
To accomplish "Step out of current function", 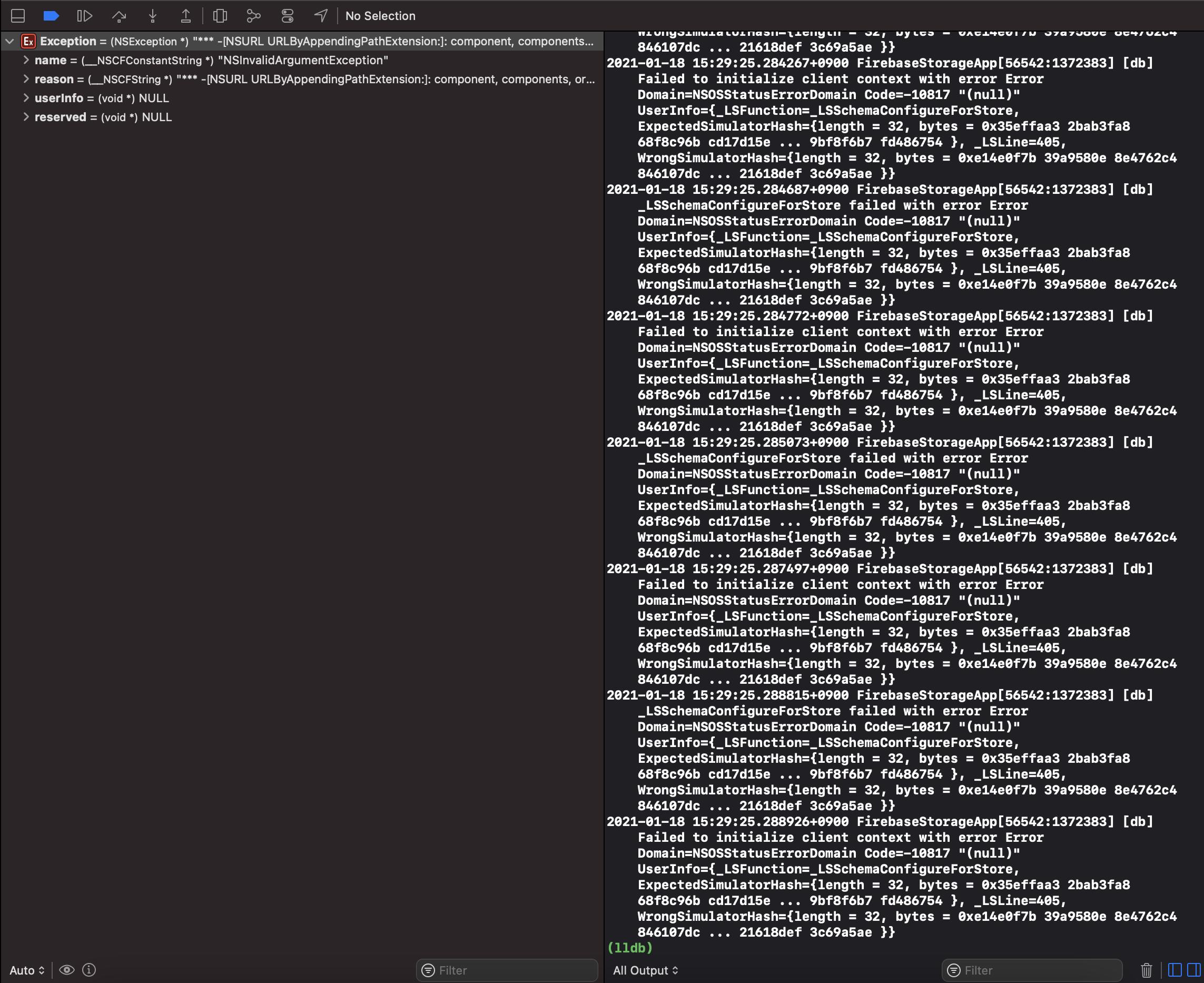I will [x=186, y=16].
